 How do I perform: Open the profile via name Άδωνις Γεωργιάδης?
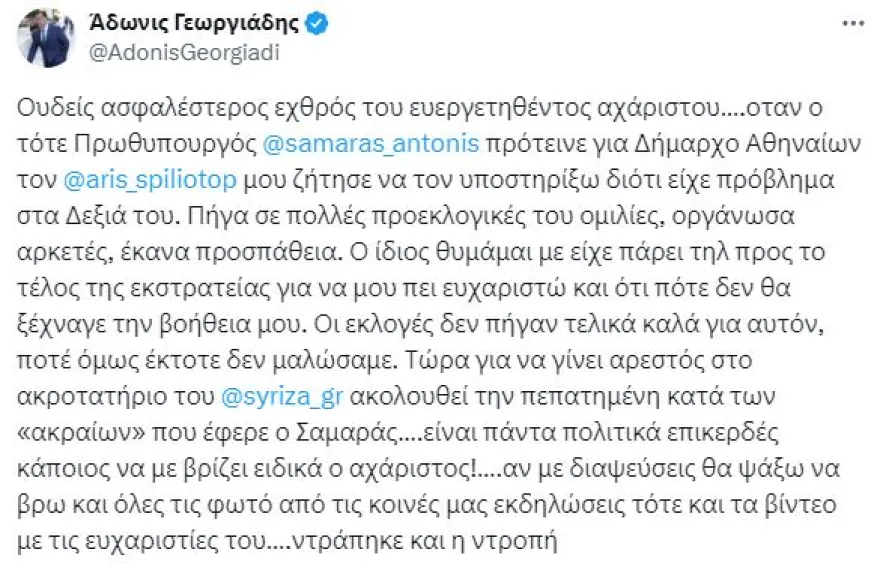tap(194, 23)
